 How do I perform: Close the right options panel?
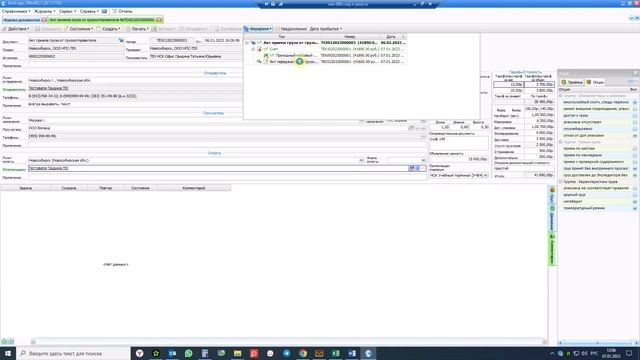pos(635,73)
